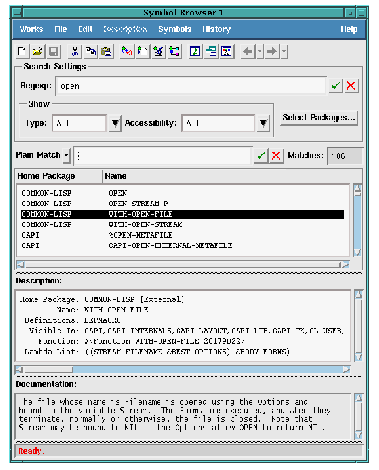Open the File menu
Viewport: 379px width, 470px height.
61,29
